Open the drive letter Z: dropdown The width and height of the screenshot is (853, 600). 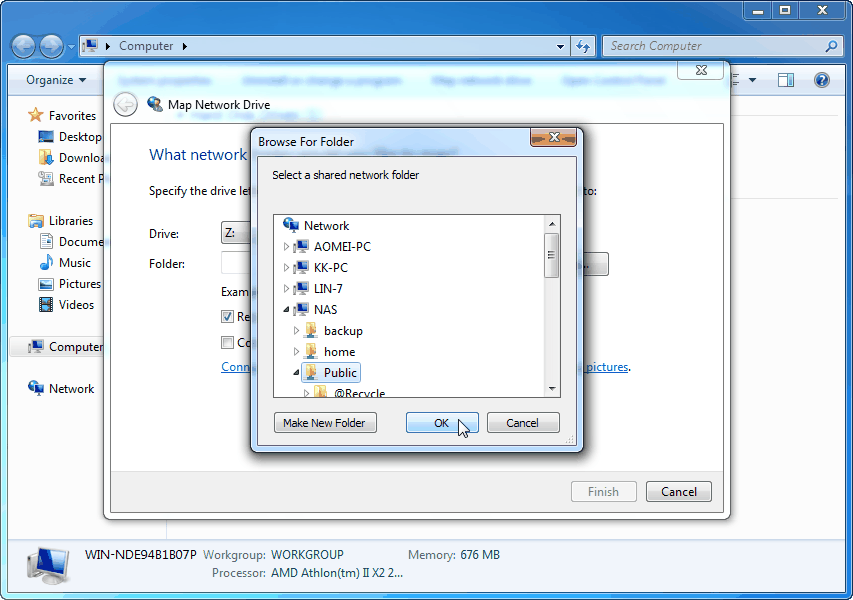237,232
